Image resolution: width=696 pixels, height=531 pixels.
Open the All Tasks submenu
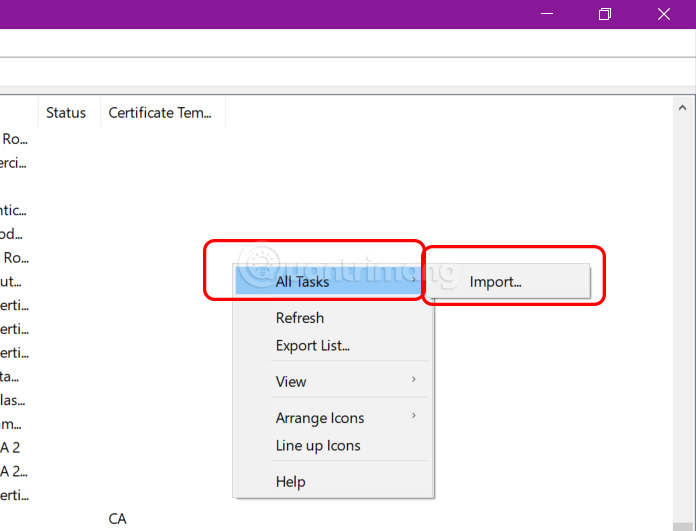coord(328,281)
